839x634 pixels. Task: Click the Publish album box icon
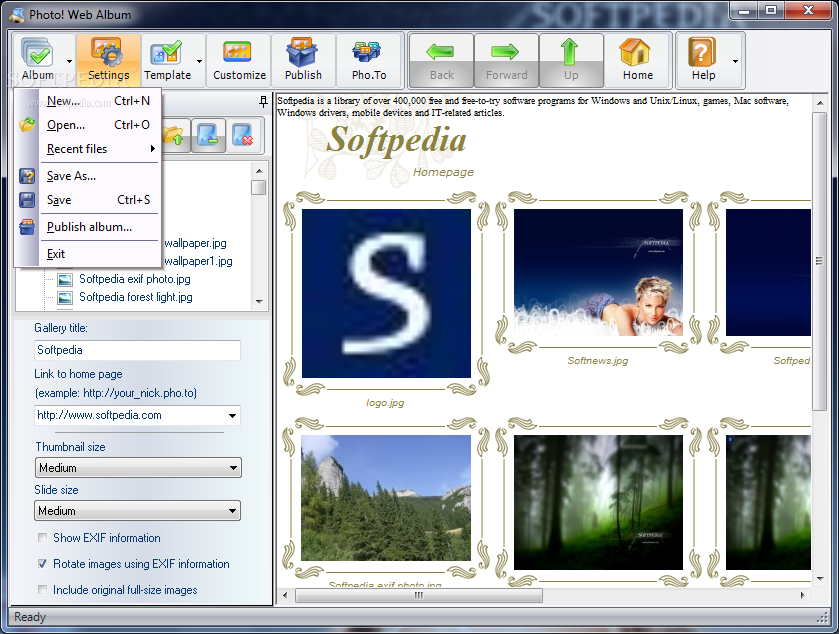[27, 227]
